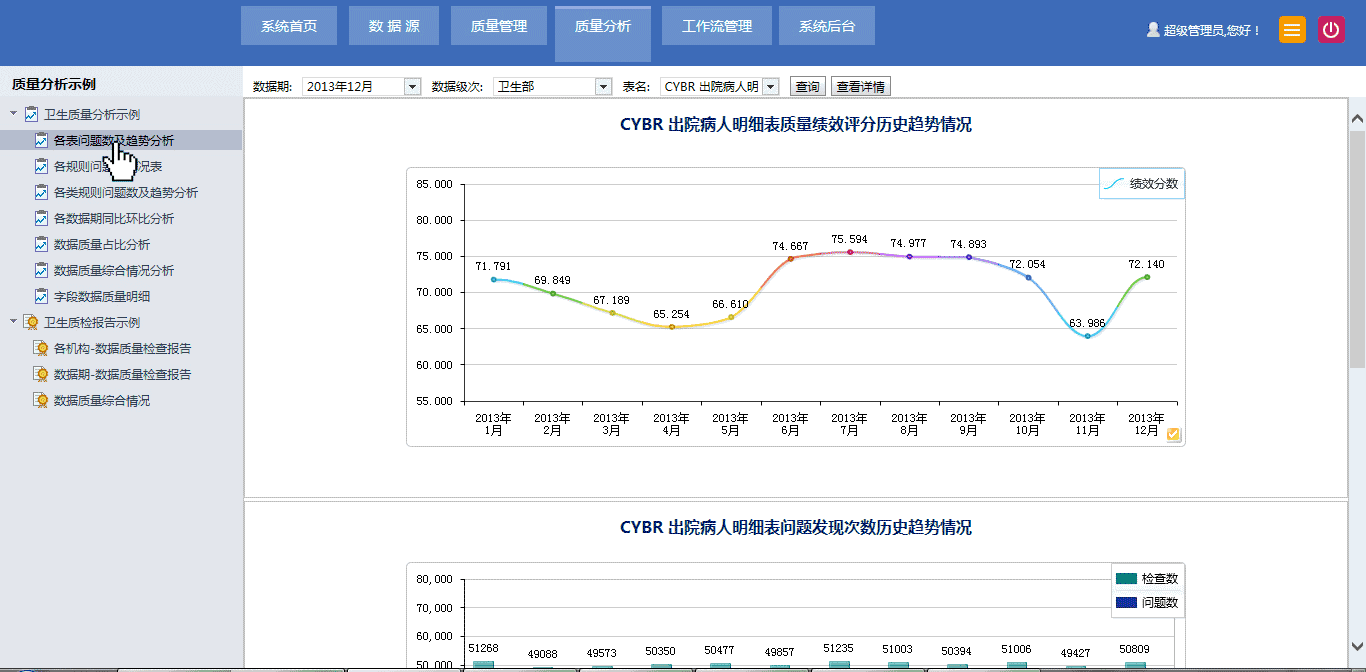Open the 质量管理 tab
1366x672 pixels.
[499, 26]
